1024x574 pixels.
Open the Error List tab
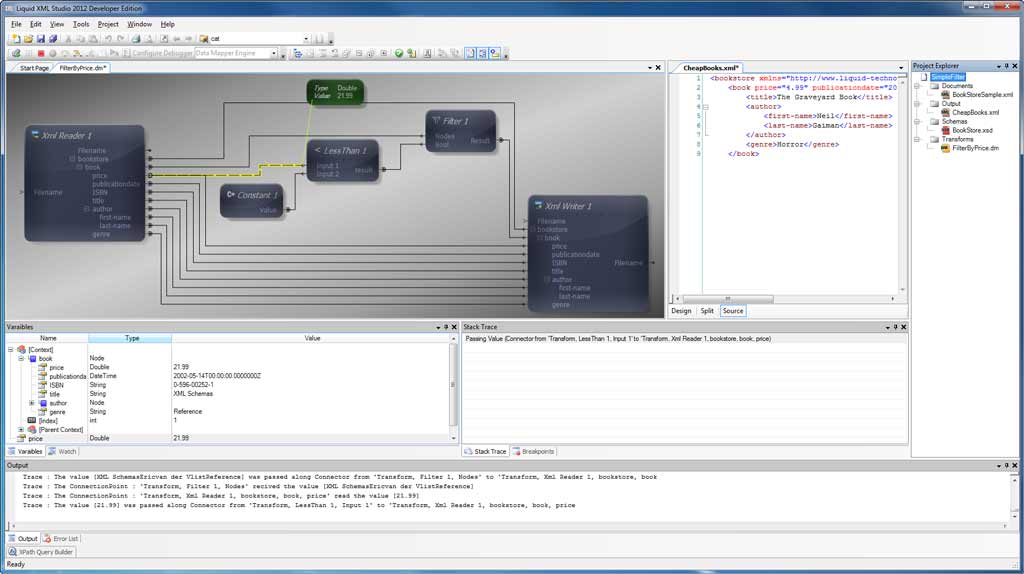coord(61,539)
